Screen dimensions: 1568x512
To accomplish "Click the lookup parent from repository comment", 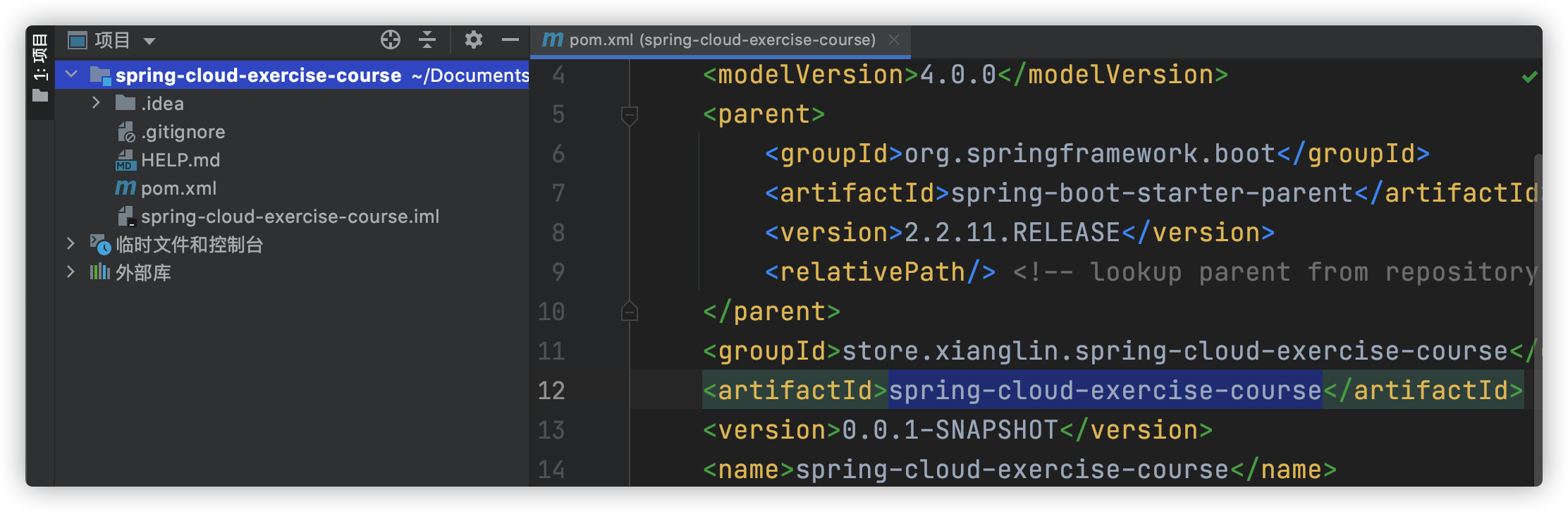I will pyautogui.click(x=1276, y=272).
